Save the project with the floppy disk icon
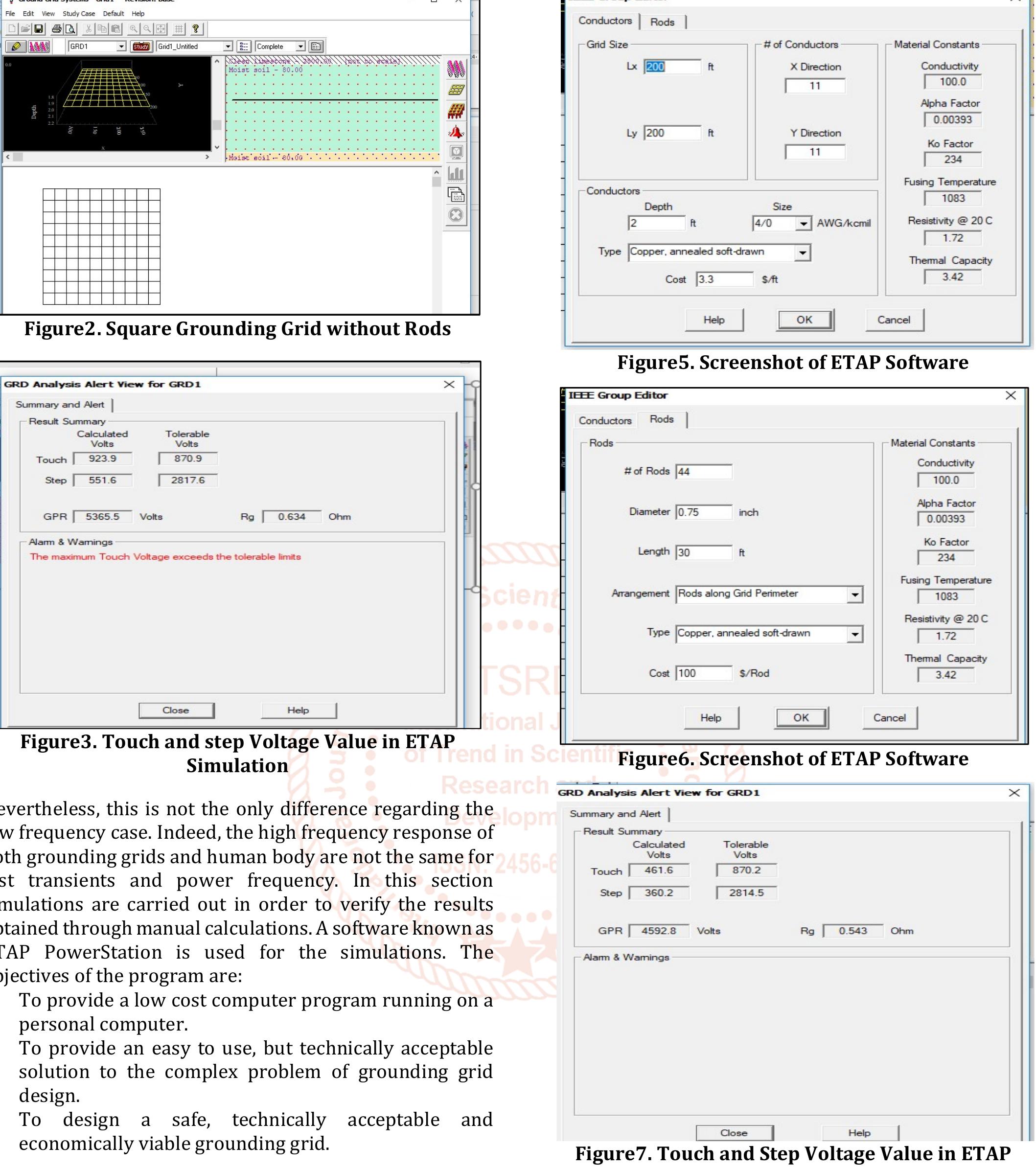The height and width of the screenshot is (1169, 1036). [x=39, y=29]
